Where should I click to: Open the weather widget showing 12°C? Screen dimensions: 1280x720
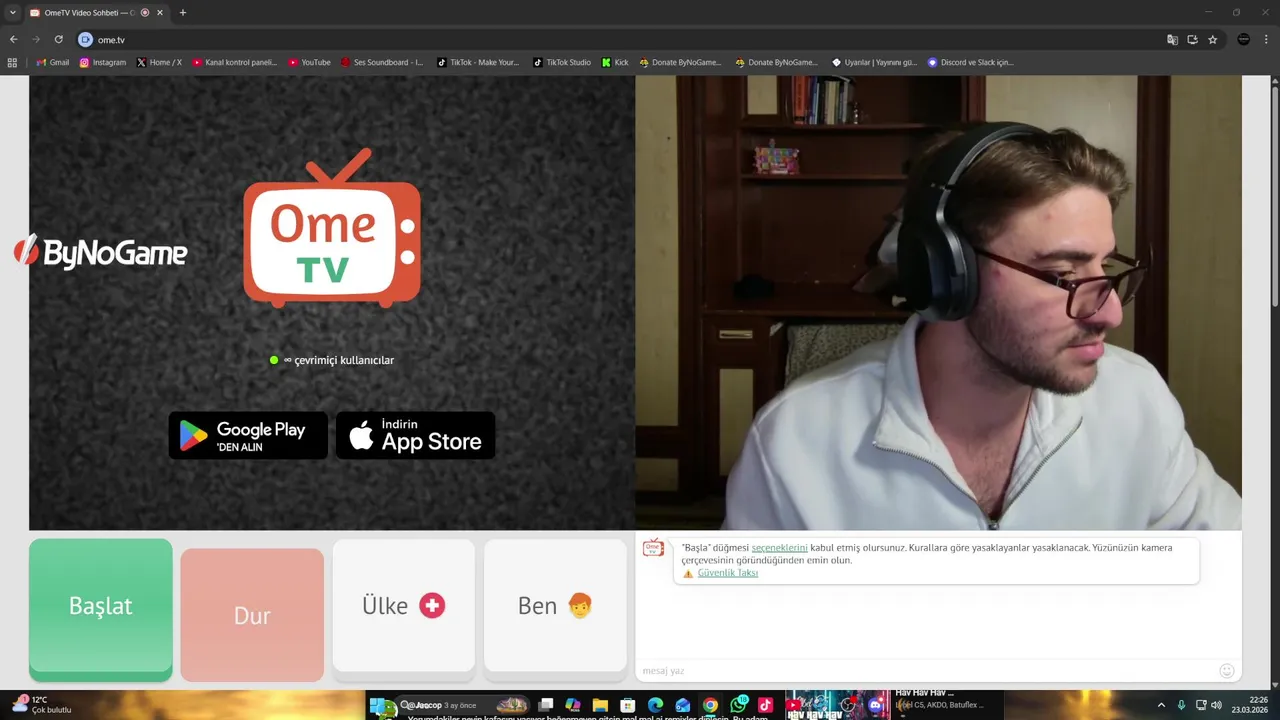click(42, 705)
